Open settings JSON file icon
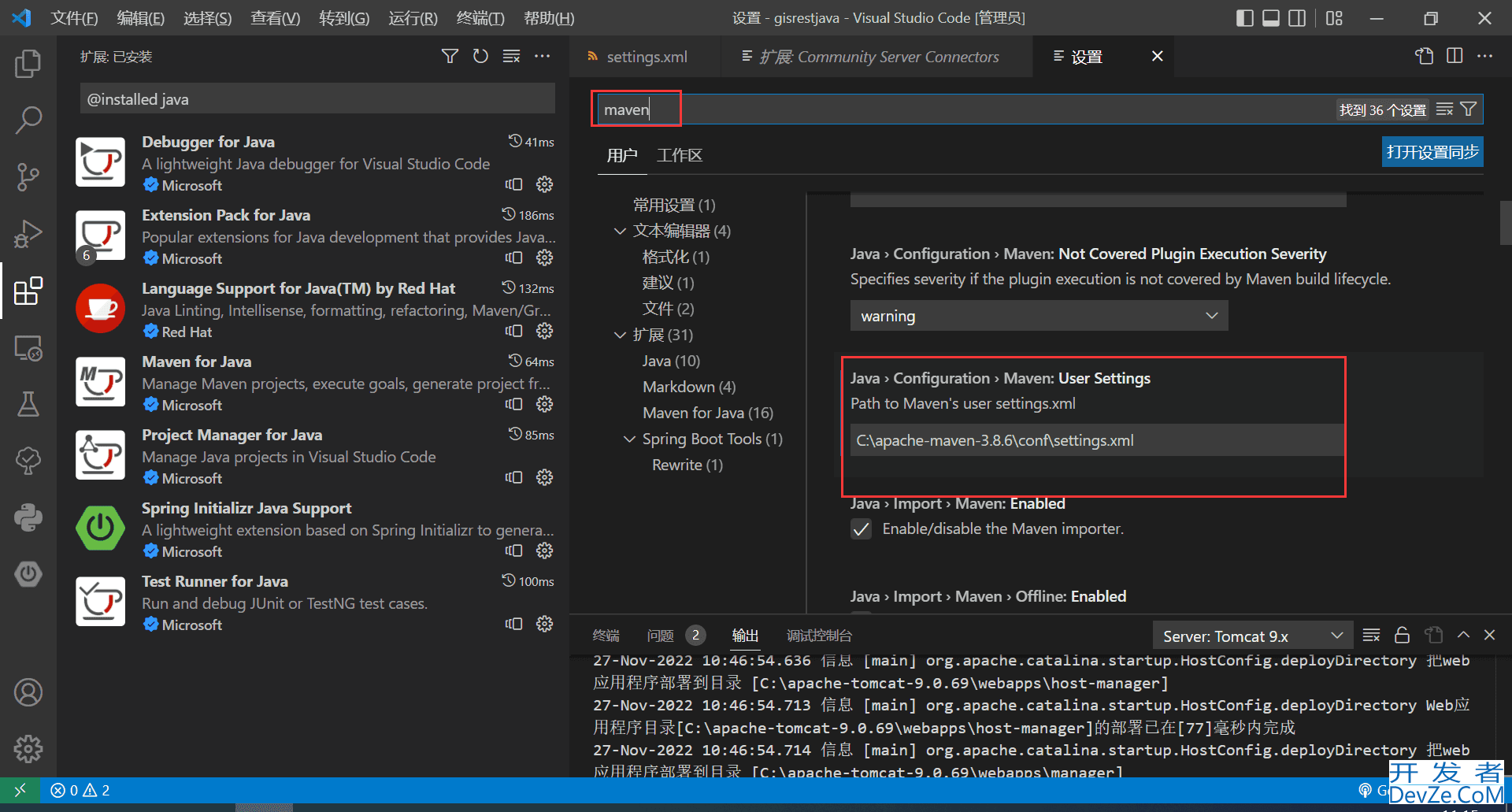 pyautogui.click(x=1424, y=56)
